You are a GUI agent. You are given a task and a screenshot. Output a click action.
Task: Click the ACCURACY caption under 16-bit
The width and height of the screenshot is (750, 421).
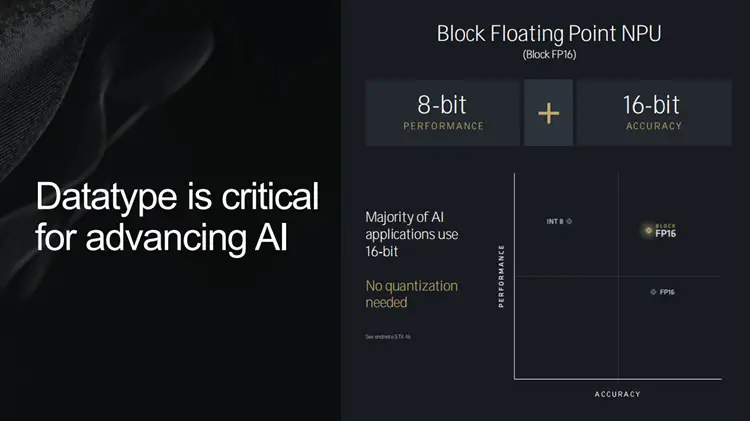[654, 126]
